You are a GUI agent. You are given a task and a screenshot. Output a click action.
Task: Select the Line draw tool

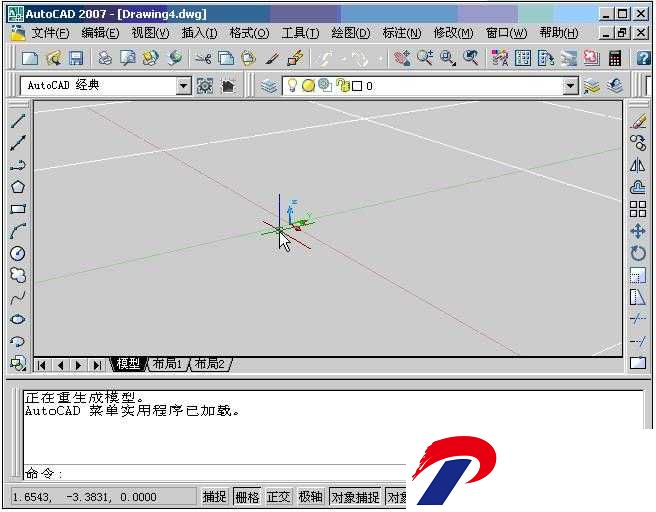pos(18,121)
